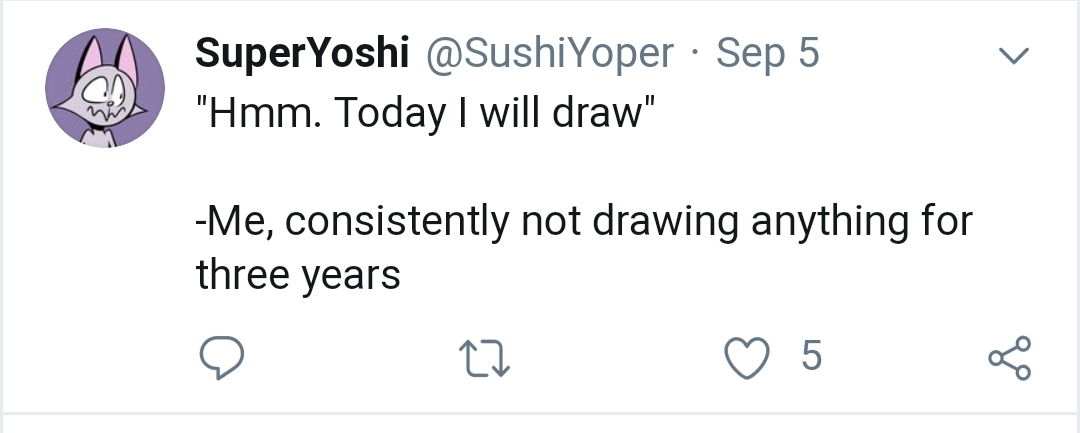Click the SuperYoshi display name
1080x433 pixels.
[x=301, y=54]
